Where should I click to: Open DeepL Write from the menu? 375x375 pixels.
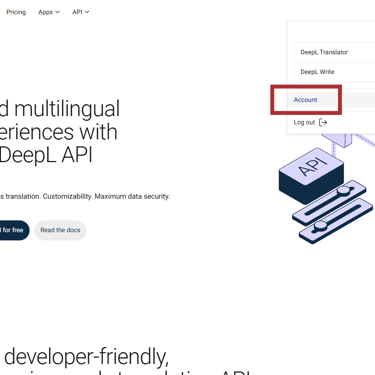click(334, 72)
